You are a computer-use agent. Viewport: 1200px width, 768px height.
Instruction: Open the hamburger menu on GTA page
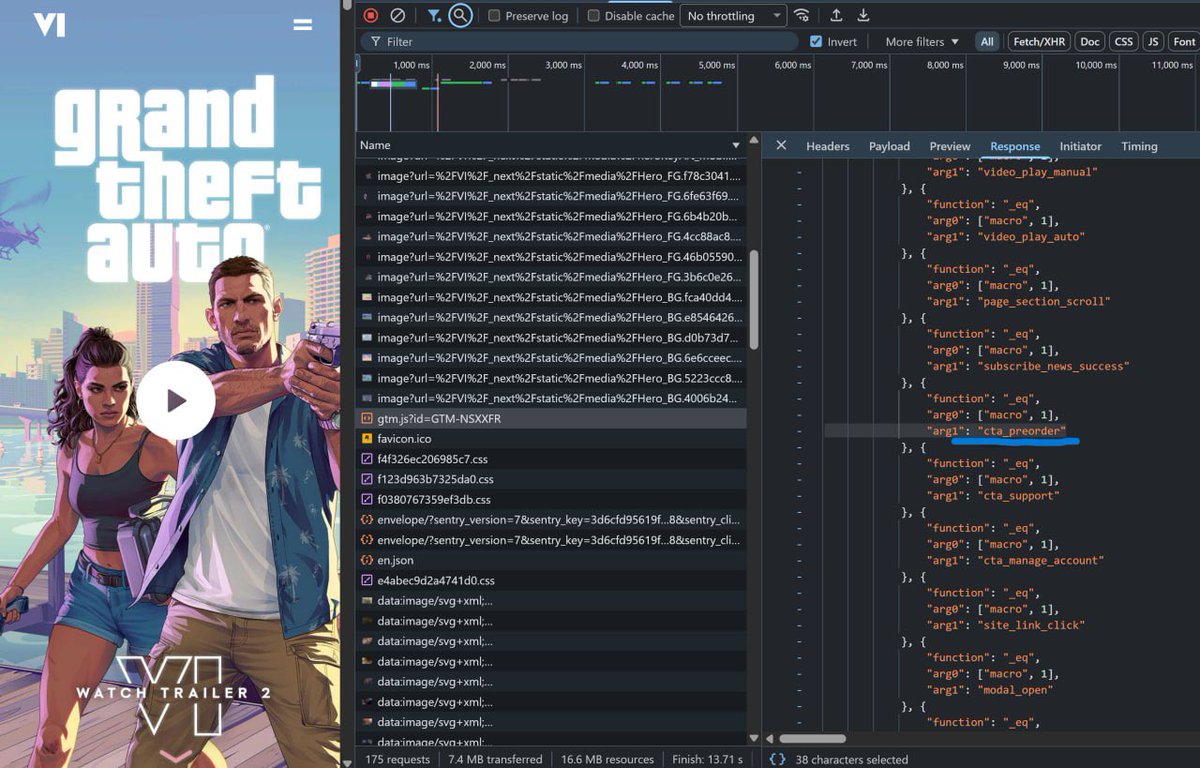coord(303,25)
